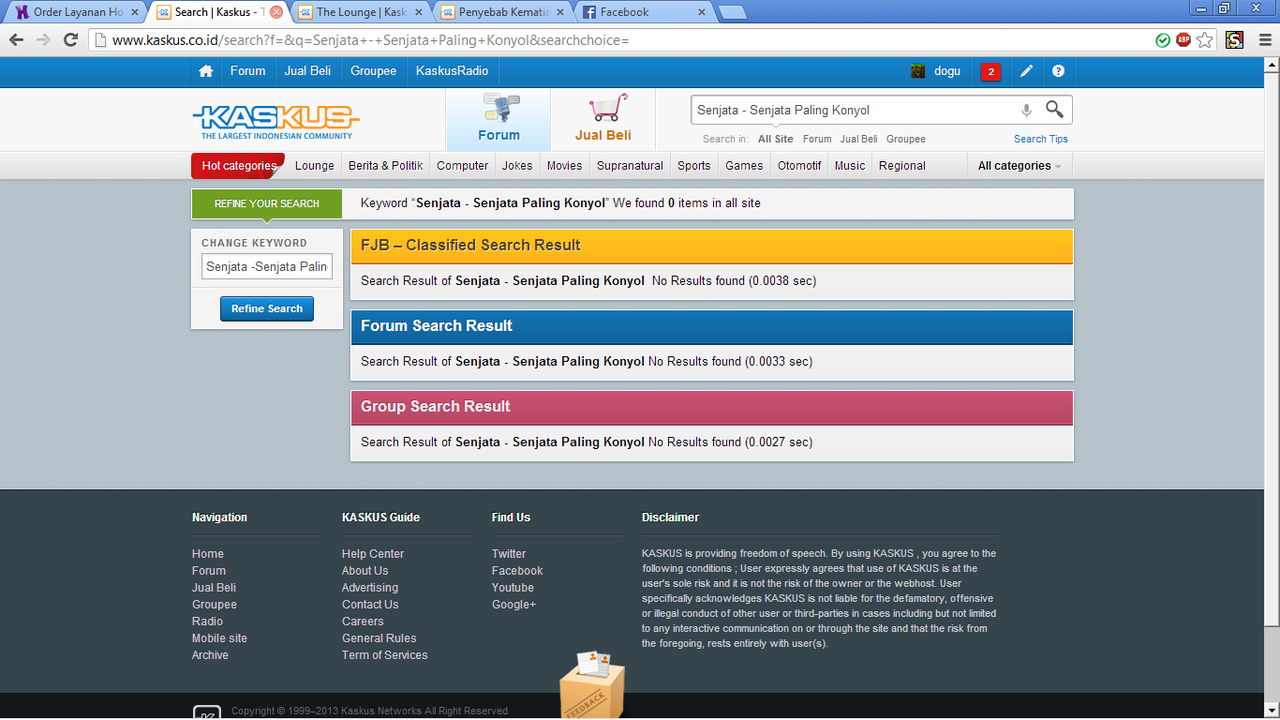Click the colorful S extension icon
Image resolution: width=1280 pixels, height=720 pixels.
pyautogui.click(x=1235, y=40)
